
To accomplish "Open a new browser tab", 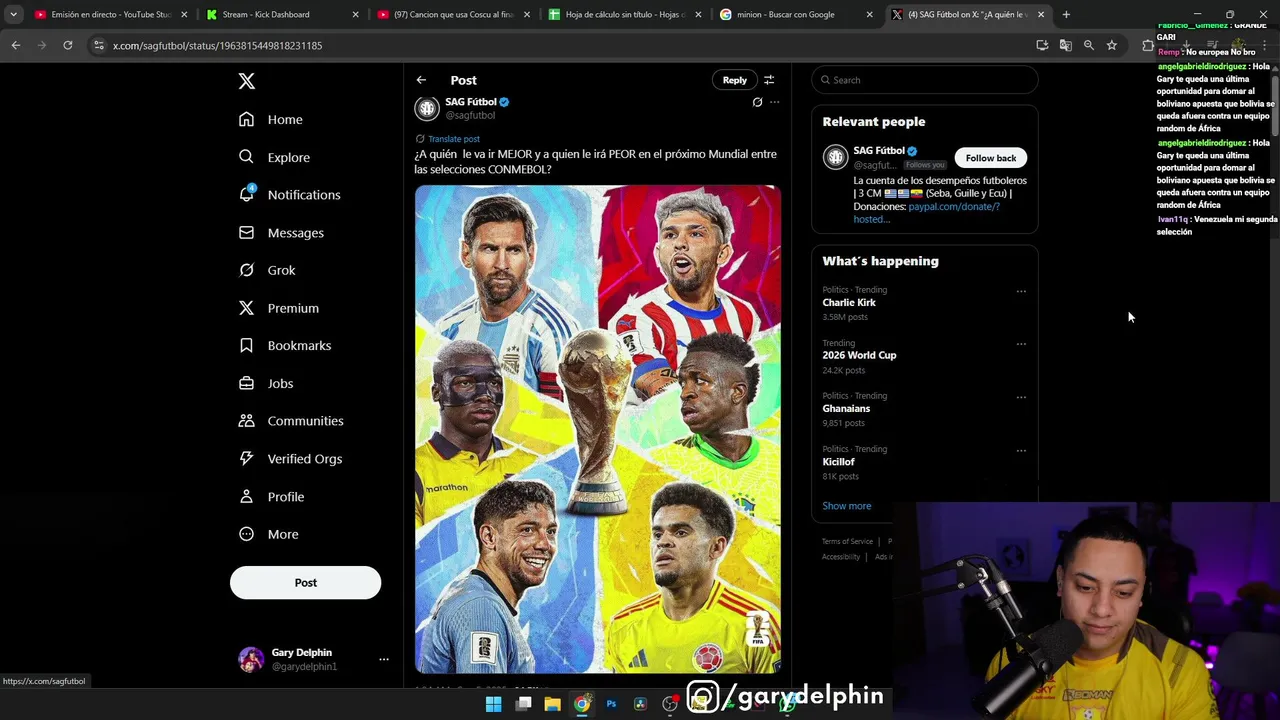I will (x=1066, y=15).
